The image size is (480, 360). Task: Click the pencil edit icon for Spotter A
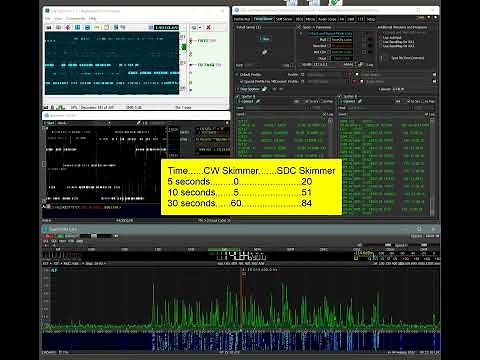pos(258,101)
